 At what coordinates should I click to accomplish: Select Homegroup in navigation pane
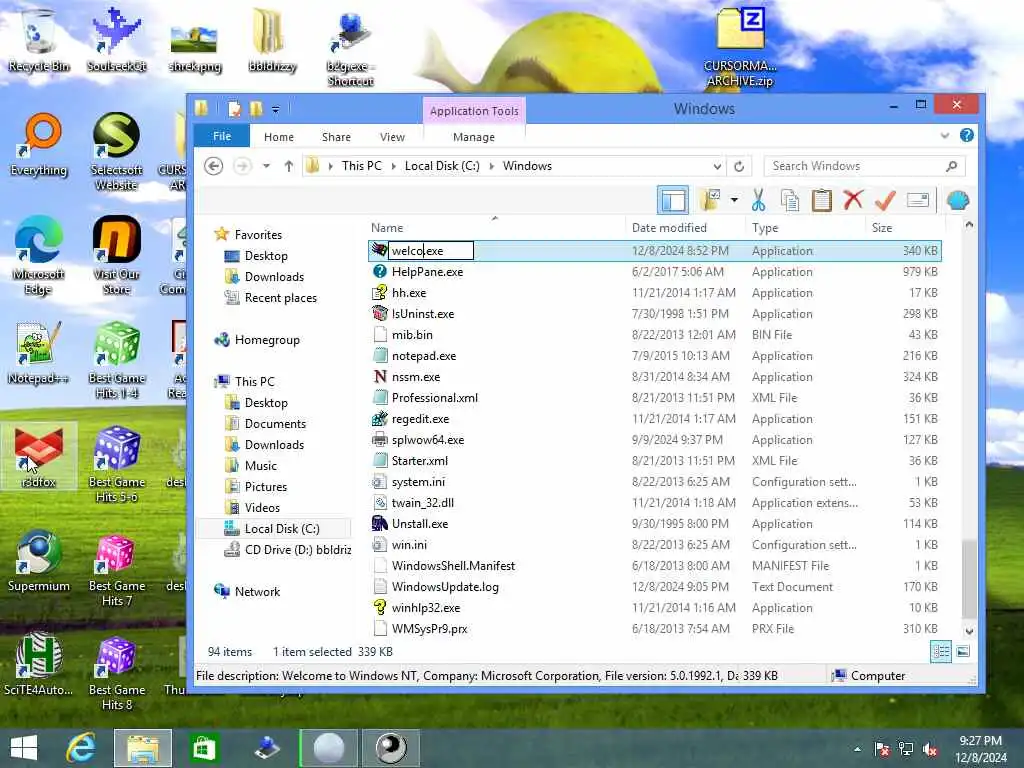coord(267,340)
